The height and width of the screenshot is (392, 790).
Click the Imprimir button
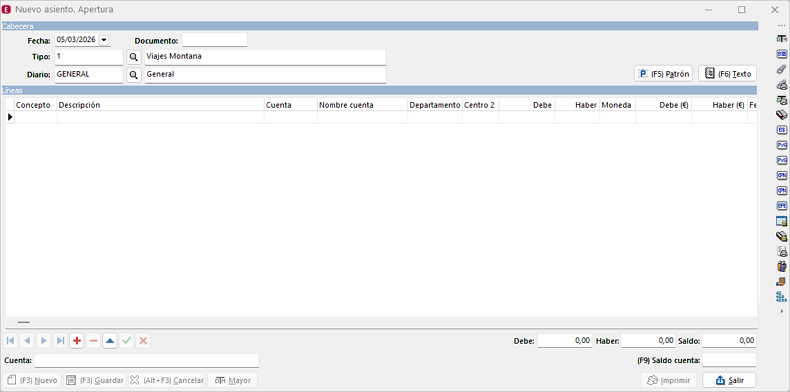coord(669,380)
